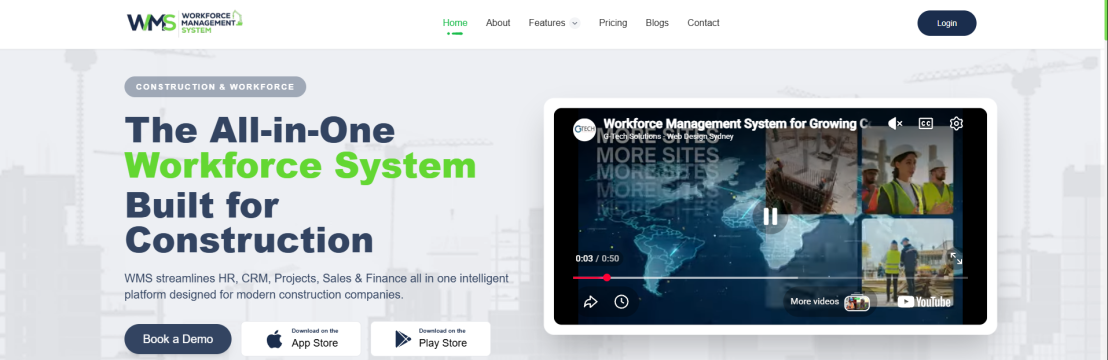
Task: Open the WMS Workforce Management System logo
Action: 185,23
